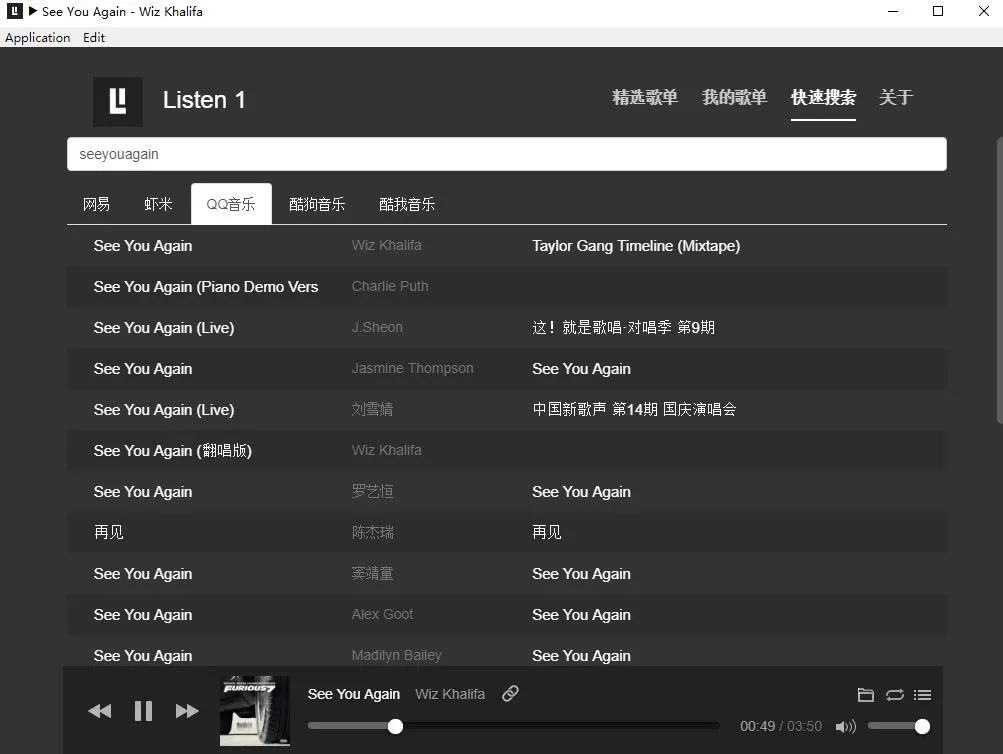Open the 我的歌单 navigation tab
This screenshot has height=754, width=1003.
pyautogui.click(x=734, y=97)
